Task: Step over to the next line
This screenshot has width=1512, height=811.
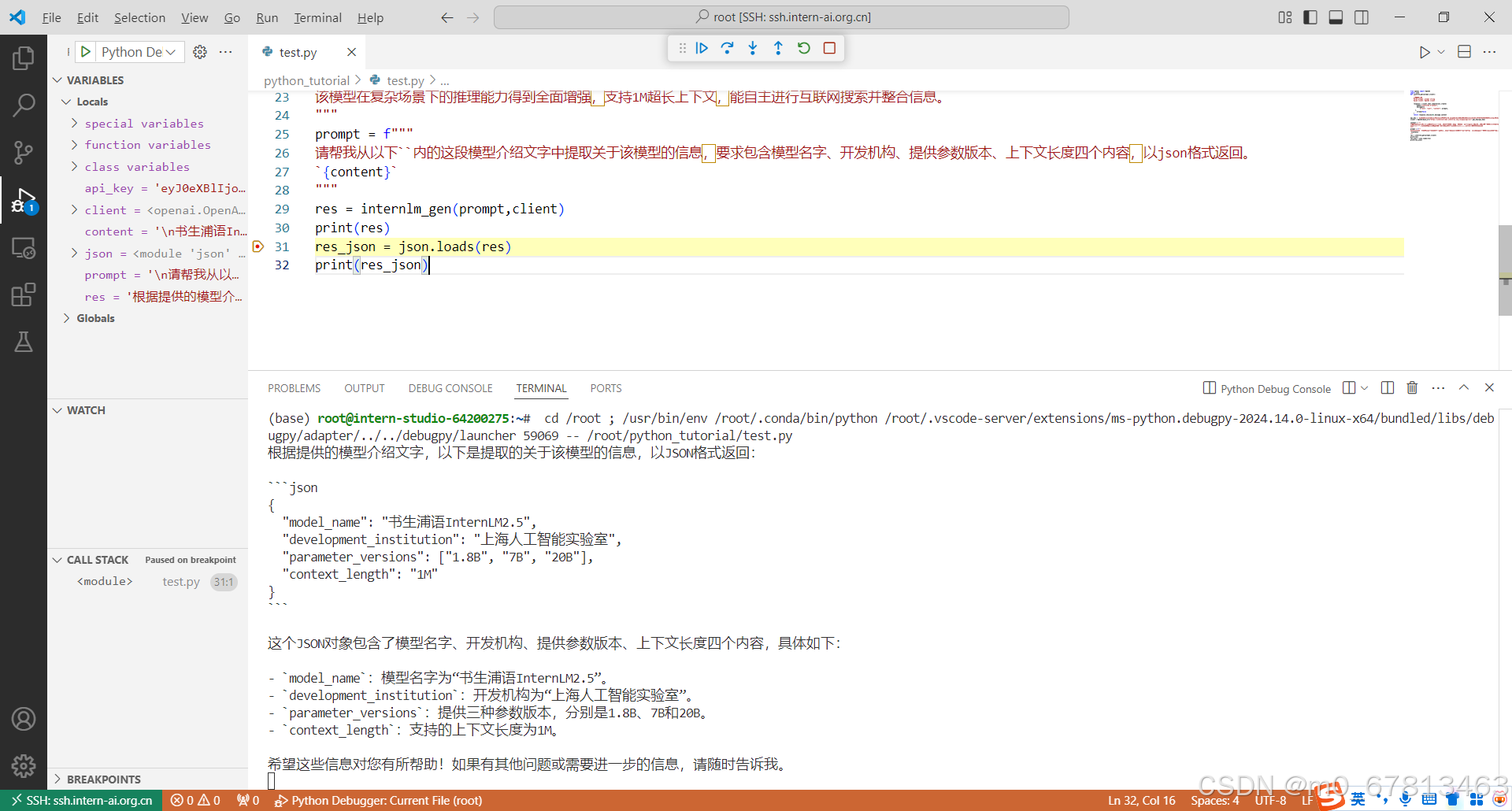Action: click(727, 48)
